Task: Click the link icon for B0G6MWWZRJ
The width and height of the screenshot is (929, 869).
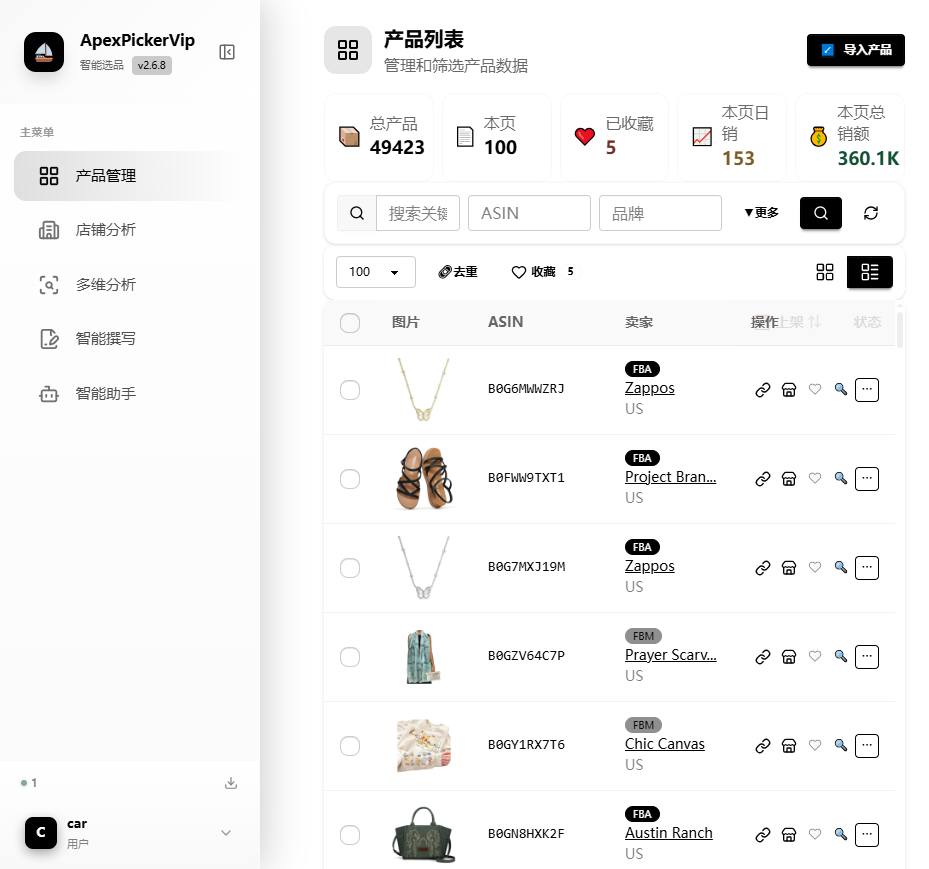Action: pyautogui.click(x=763, y=390)
